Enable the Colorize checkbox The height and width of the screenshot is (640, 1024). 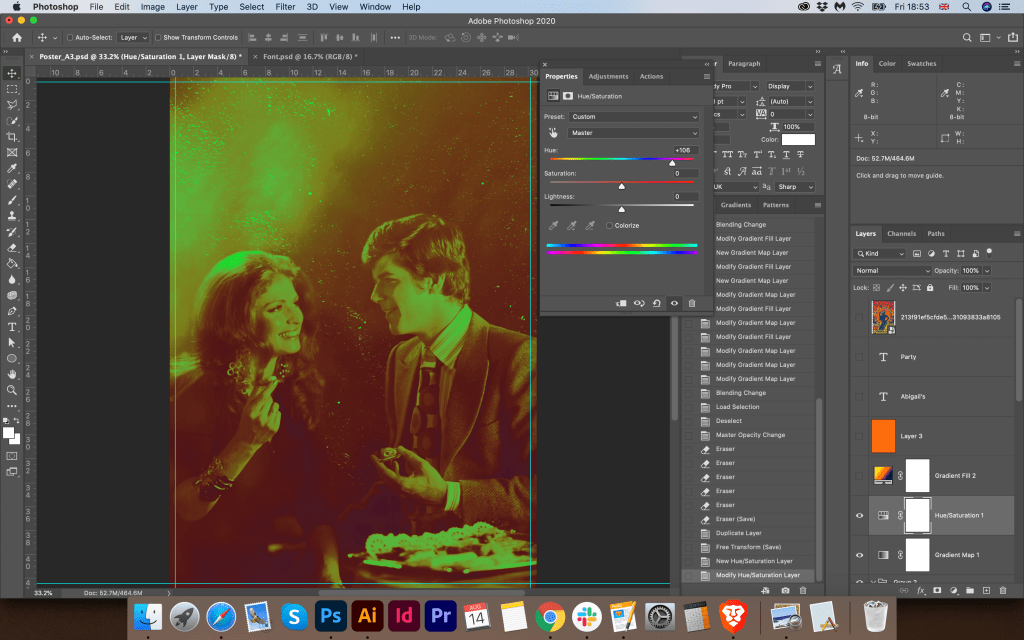coord(609,226)
